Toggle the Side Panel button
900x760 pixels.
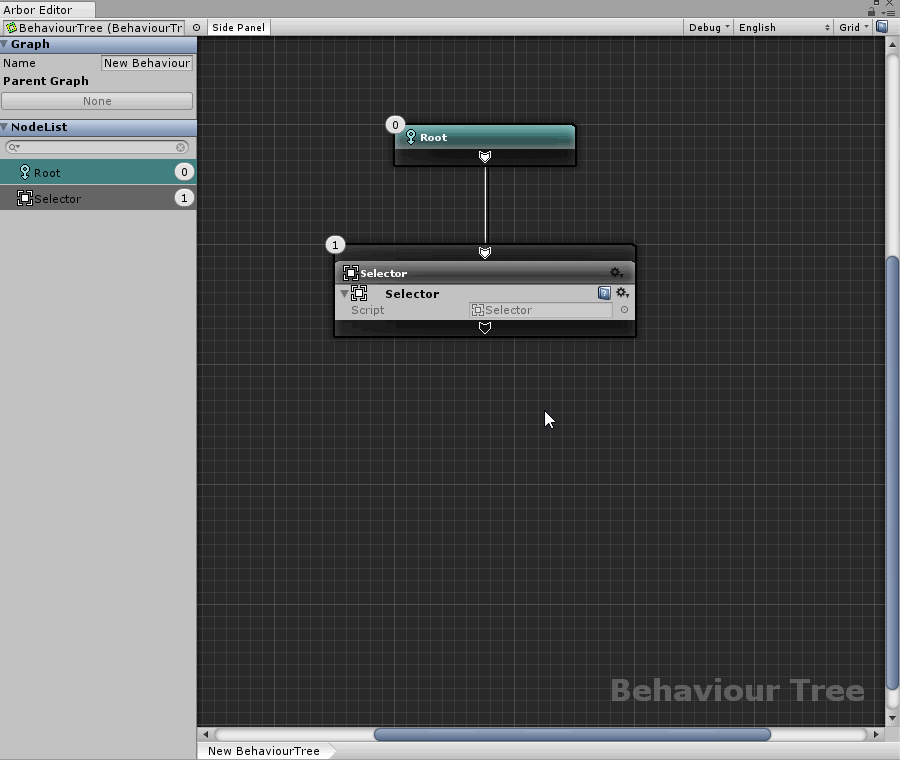point(238,28)
